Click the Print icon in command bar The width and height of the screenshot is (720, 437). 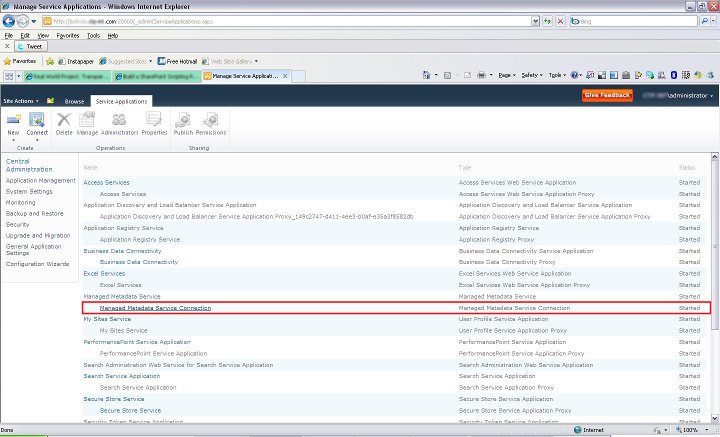(x=481, y=75)
